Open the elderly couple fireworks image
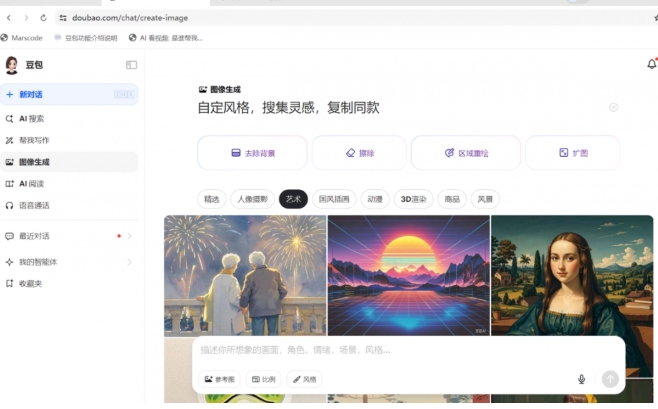This screenshot has height=409, width=658. 245,276
